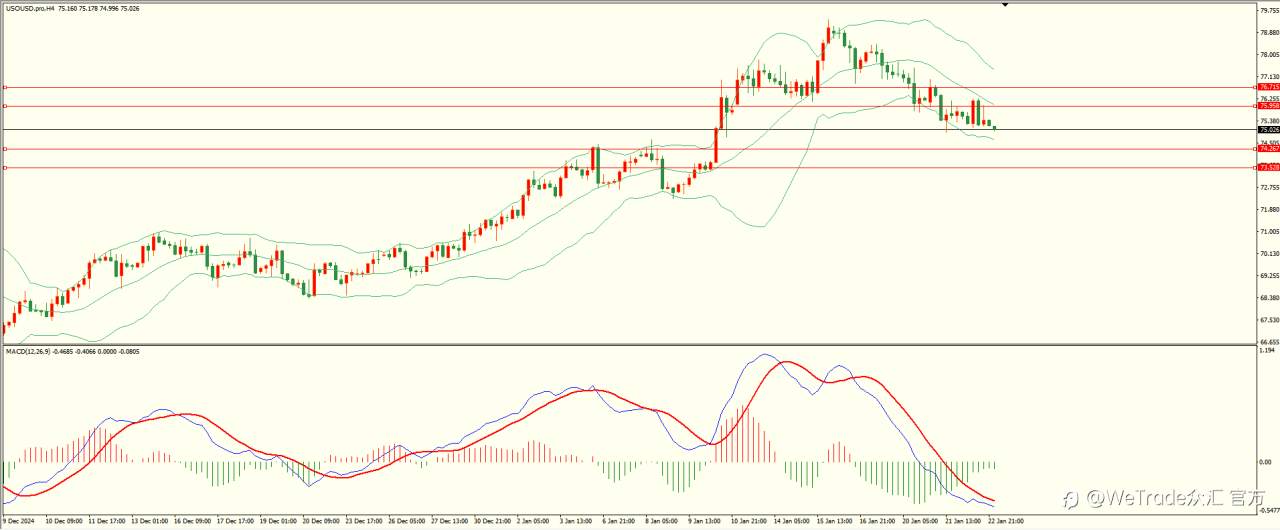Screen dimensions: 1280x530
Task: Click the 77.130 price scale value
Action: [1269, 77]
